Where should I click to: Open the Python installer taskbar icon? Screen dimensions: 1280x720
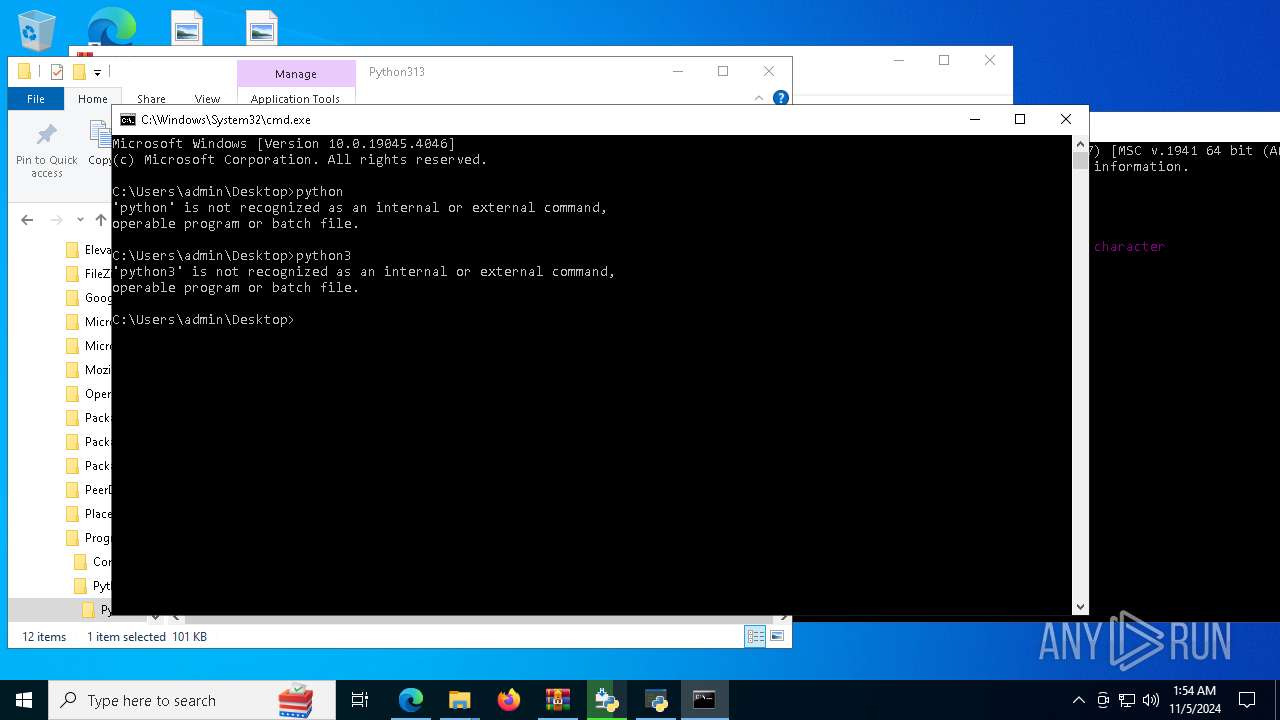click(607, 700)
